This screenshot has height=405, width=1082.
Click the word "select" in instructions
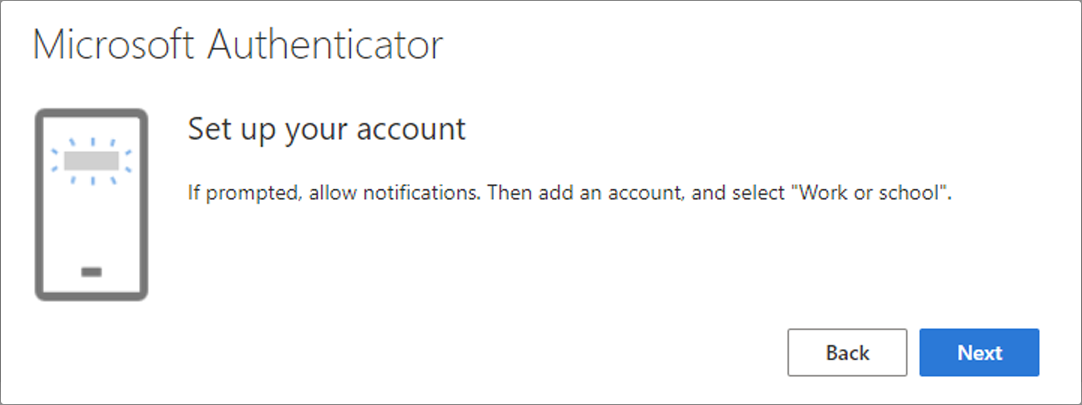765,192
